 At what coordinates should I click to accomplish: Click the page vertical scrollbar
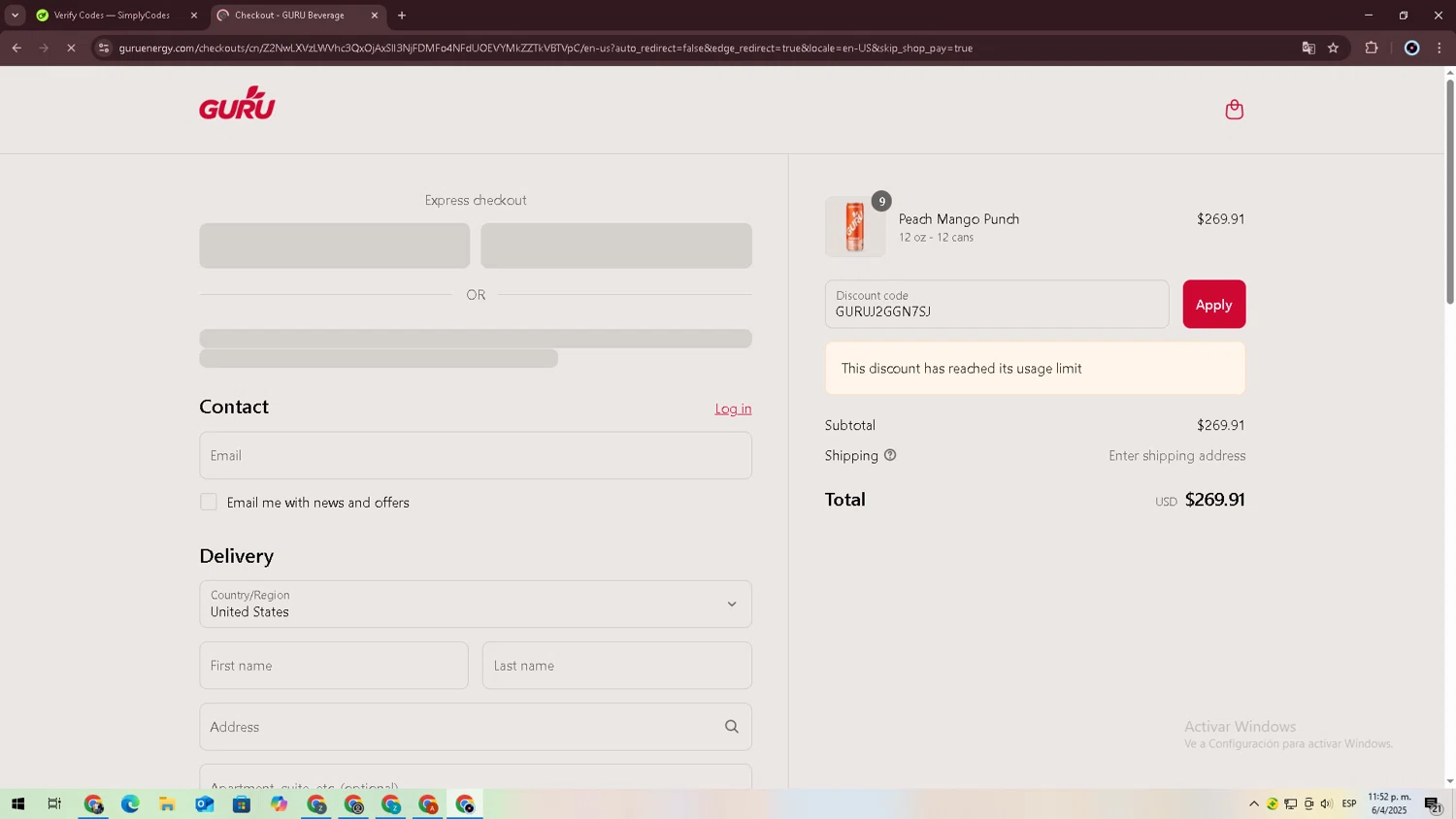pos(1449,194)
